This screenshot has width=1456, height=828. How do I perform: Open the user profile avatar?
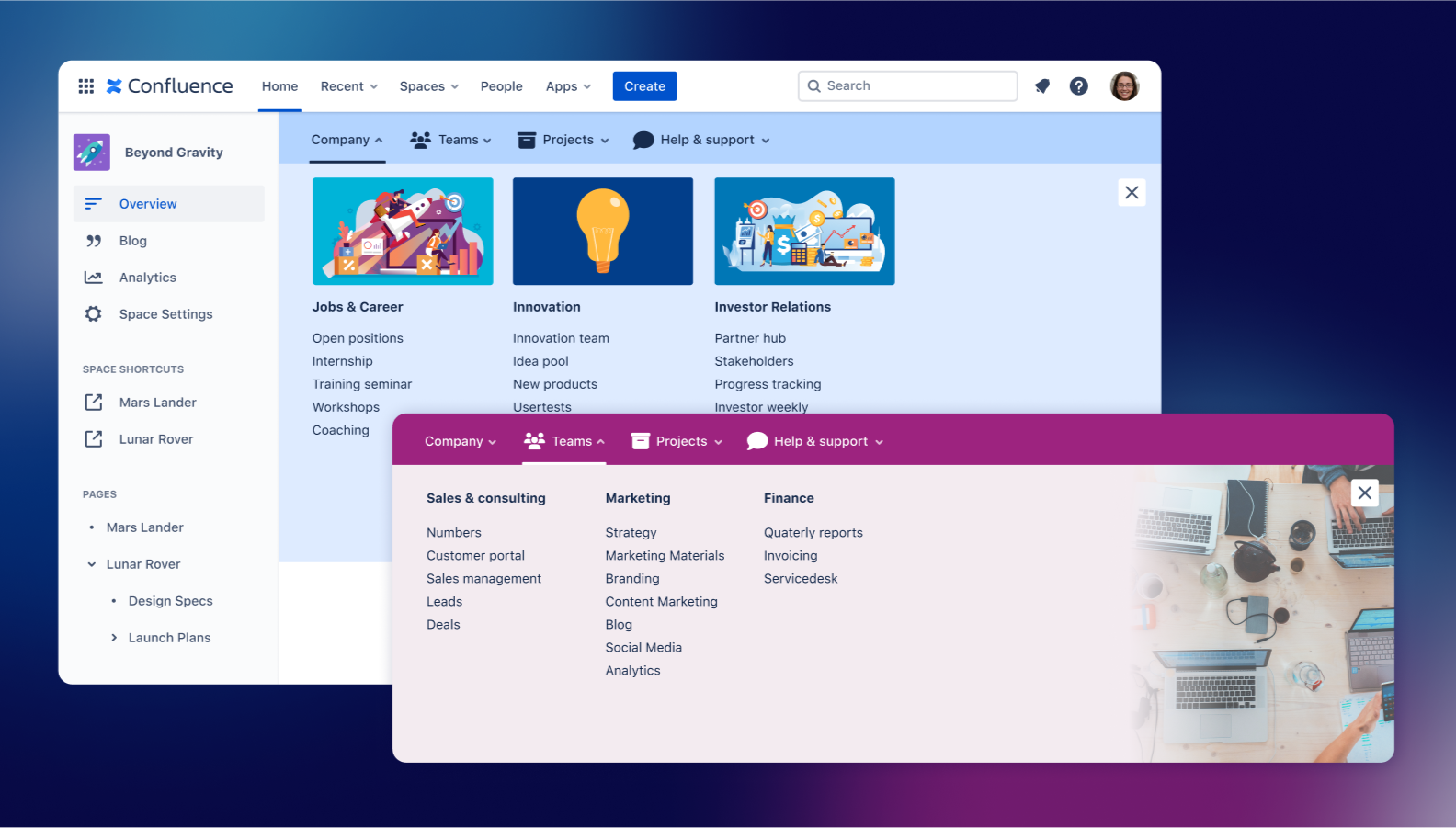(1125, 86)
